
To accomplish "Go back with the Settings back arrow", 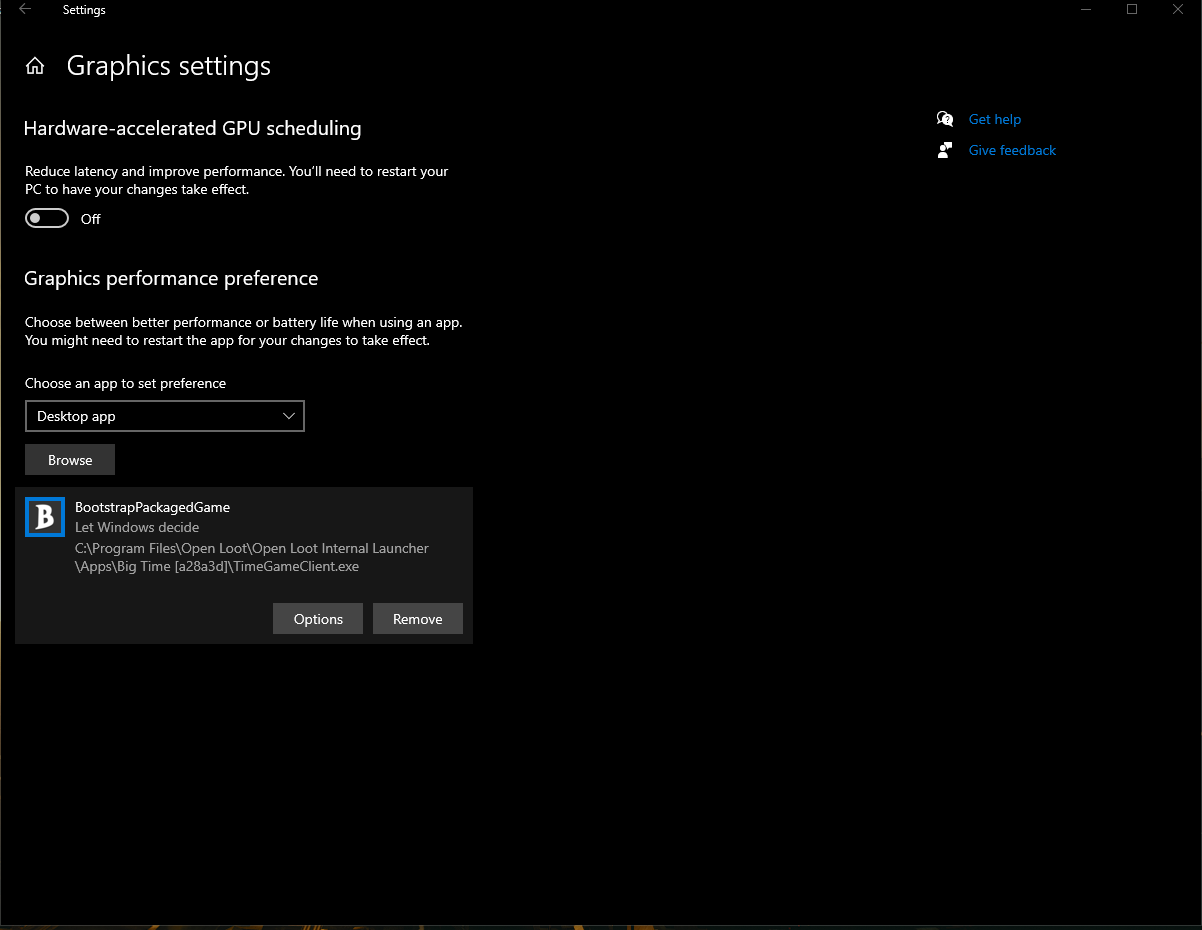I will [x=25, y=10].
